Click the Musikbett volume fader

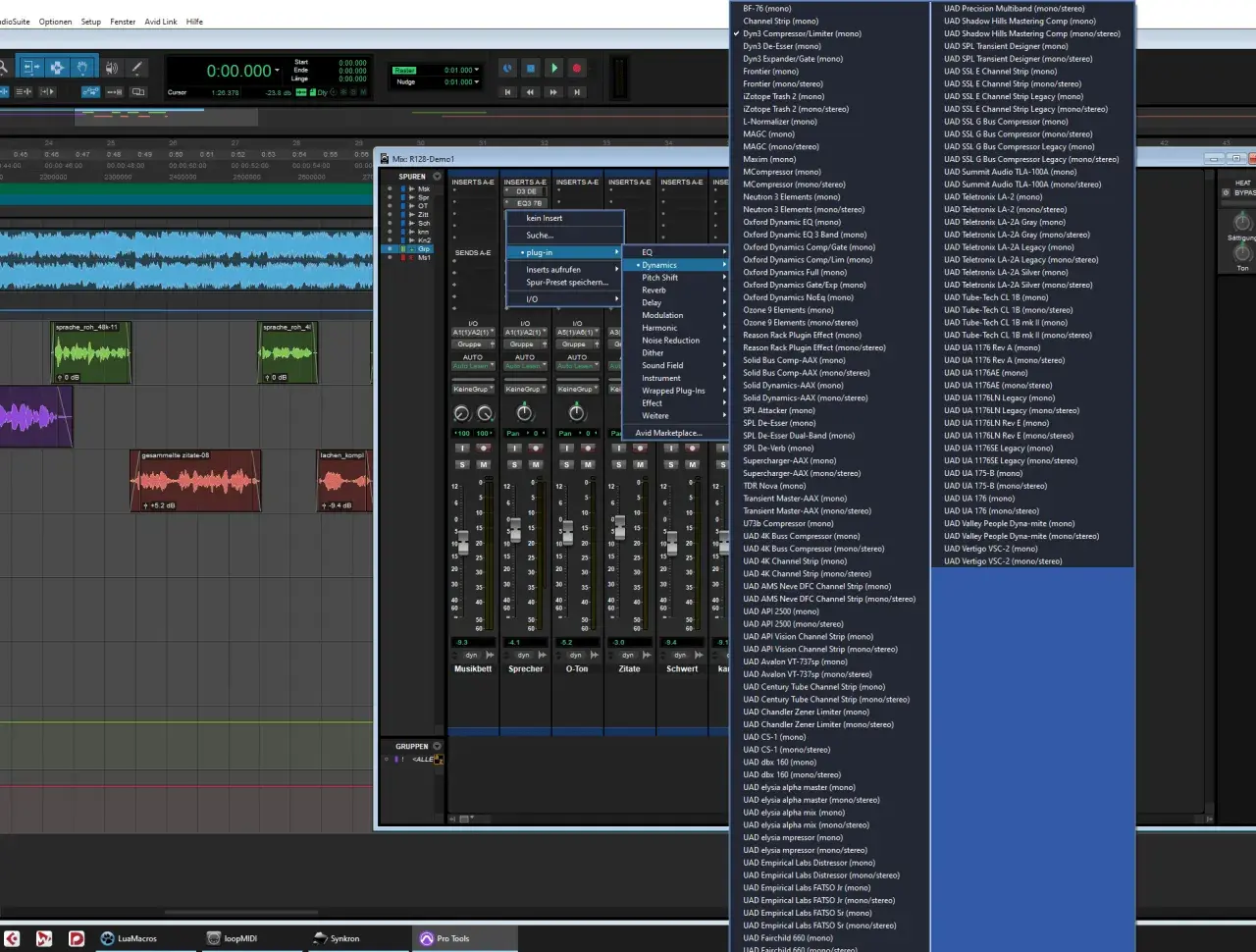463,543
